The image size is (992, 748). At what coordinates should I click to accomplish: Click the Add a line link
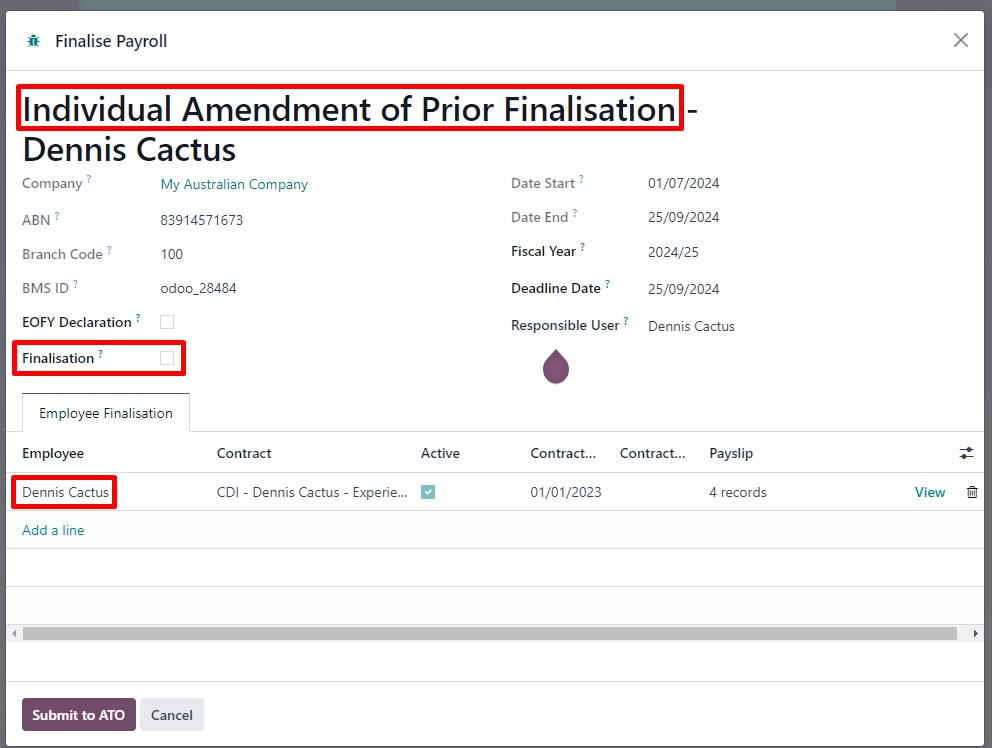click(x=53, y=530)
